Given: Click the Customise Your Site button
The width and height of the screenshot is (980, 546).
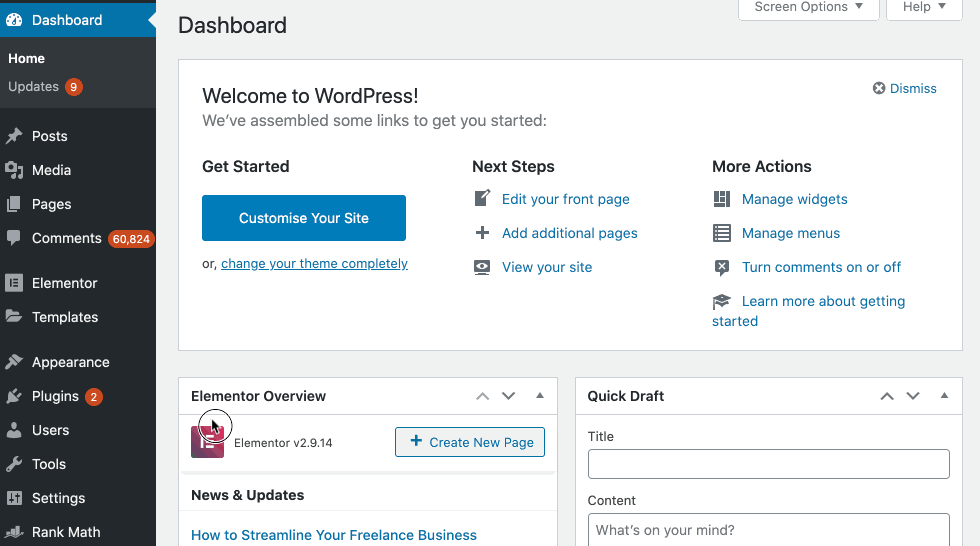Looking at the screenshot, I should 304,218.
